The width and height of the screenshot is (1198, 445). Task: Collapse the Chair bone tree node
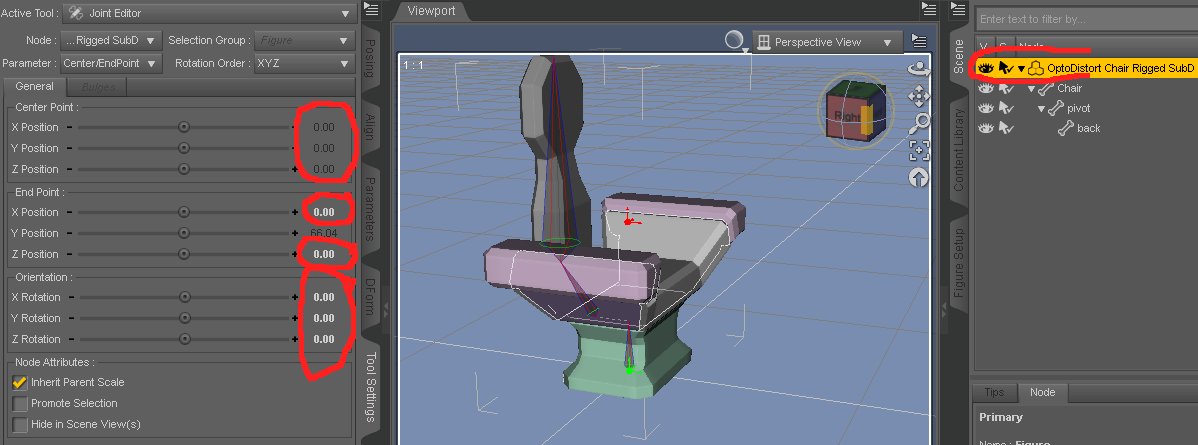pyautogui.click(x=1031, y=89)
